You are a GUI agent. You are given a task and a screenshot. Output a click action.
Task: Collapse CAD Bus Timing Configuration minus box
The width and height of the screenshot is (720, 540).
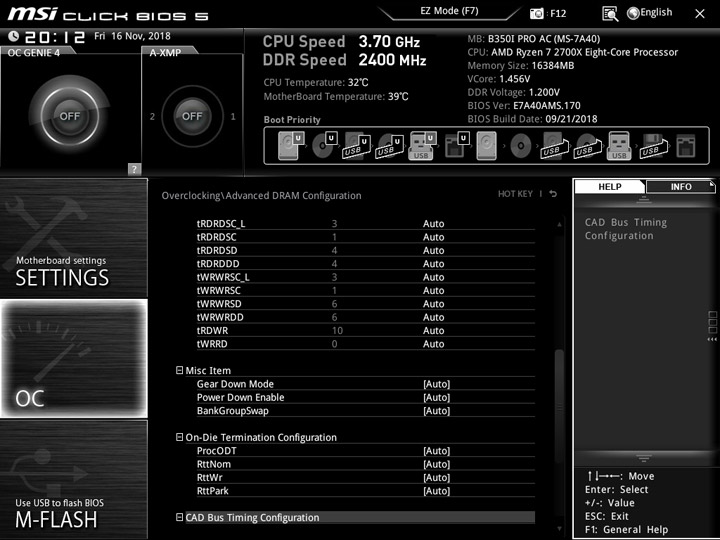(x=180, y=517)
